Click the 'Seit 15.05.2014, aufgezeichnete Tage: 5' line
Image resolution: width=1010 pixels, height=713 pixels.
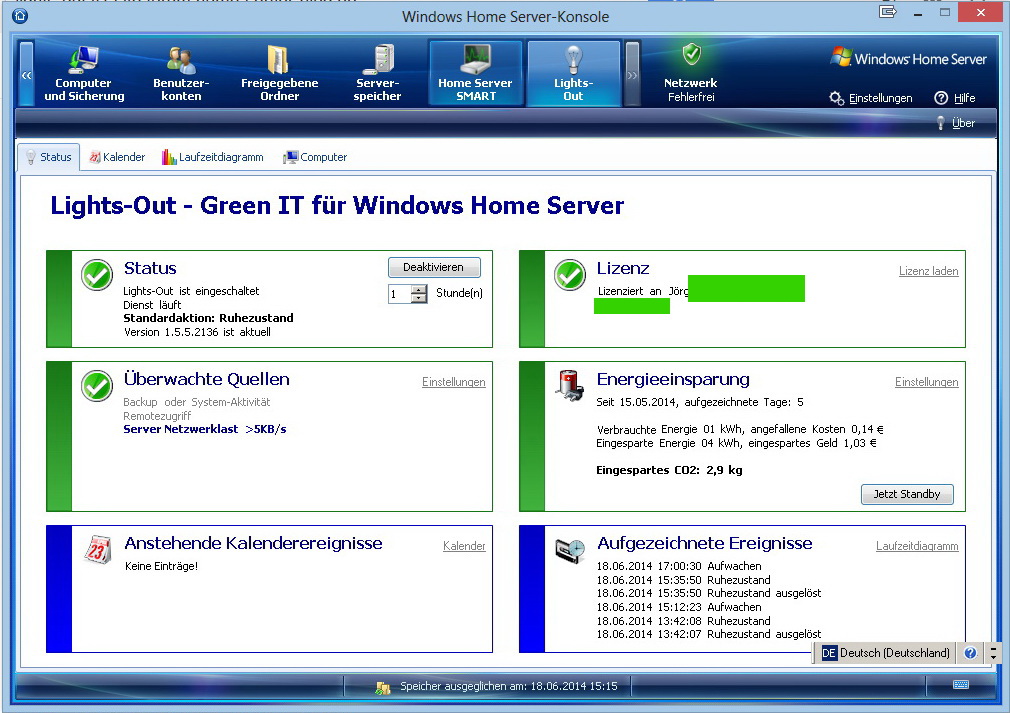pyautogui.click(x=700, y=403)
